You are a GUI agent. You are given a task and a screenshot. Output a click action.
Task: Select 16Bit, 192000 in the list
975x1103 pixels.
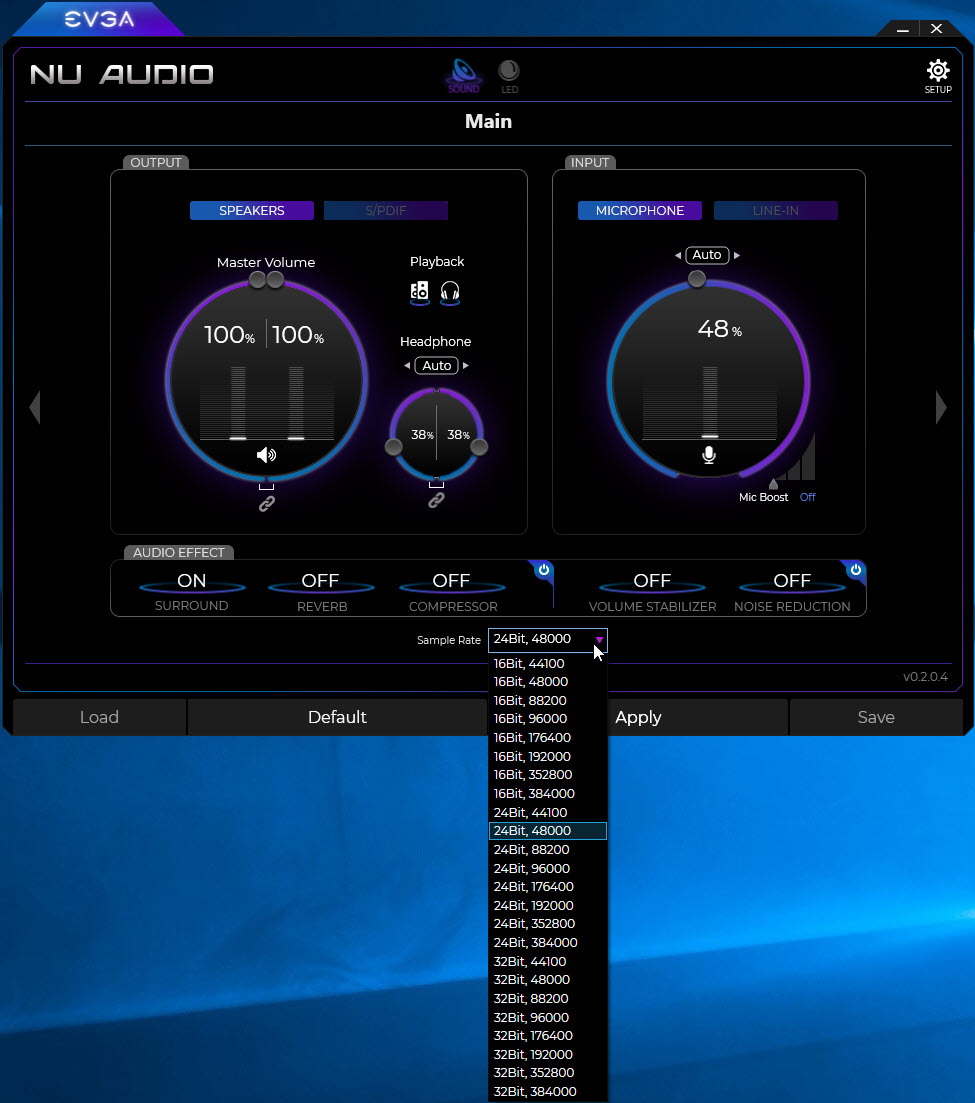(x=548, y=756)
